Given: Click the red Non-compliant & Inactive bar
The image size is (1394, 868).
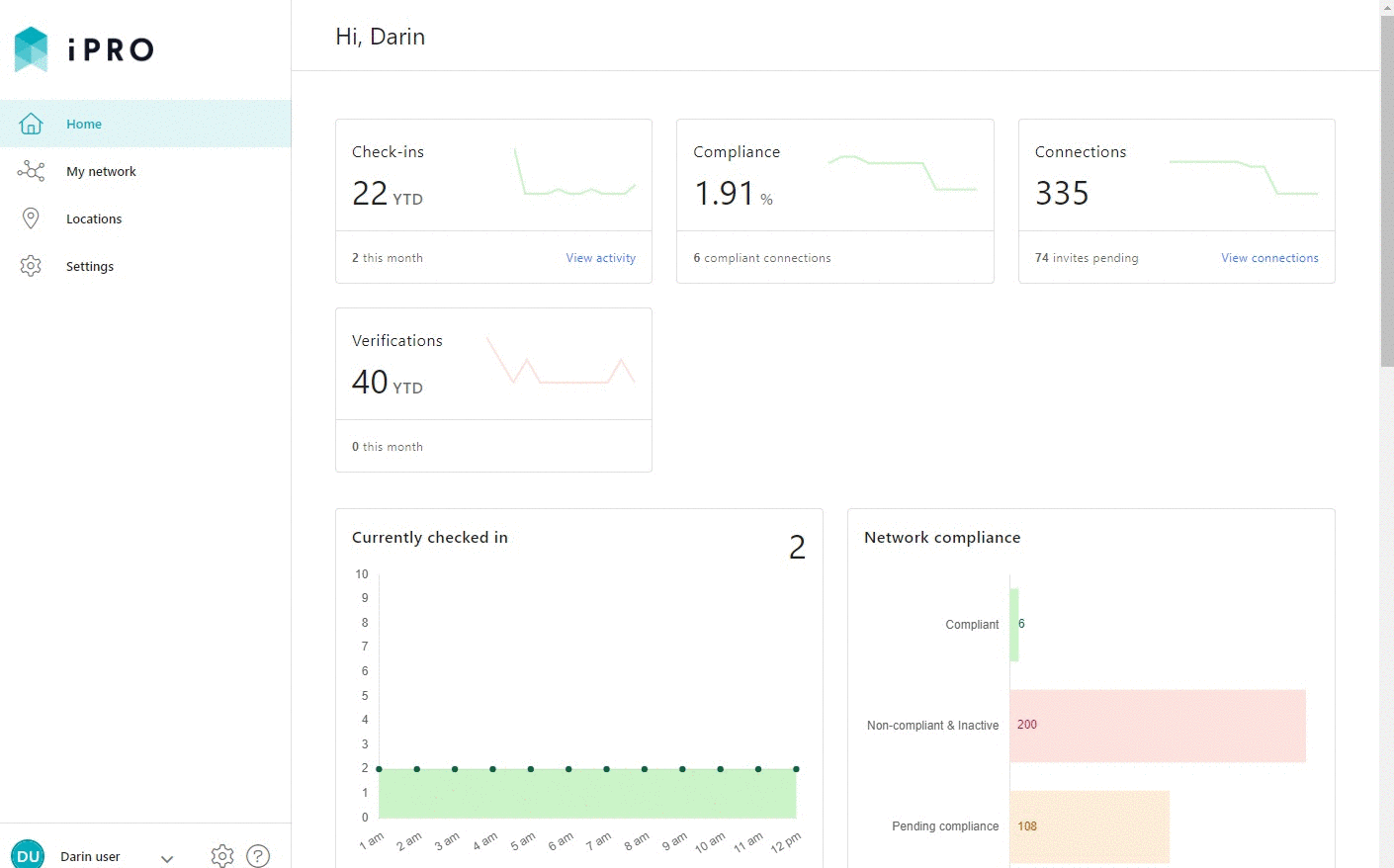Looking at the screenshot, I should 1158,726.
